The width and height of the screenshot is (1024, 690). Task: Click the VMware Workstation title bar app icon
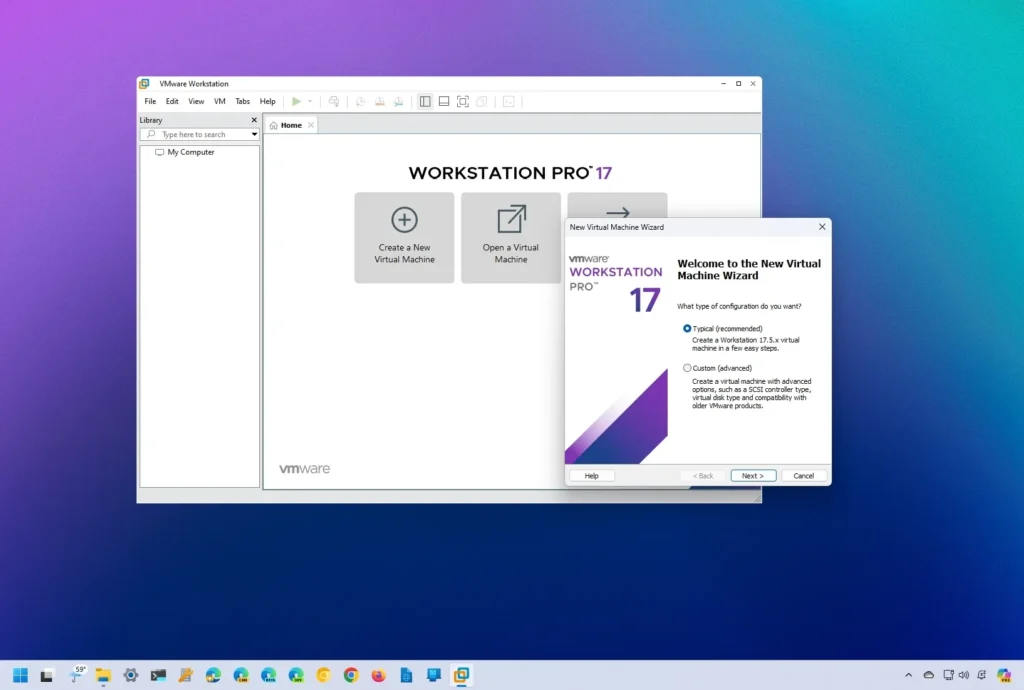click(x=145, y=84)
